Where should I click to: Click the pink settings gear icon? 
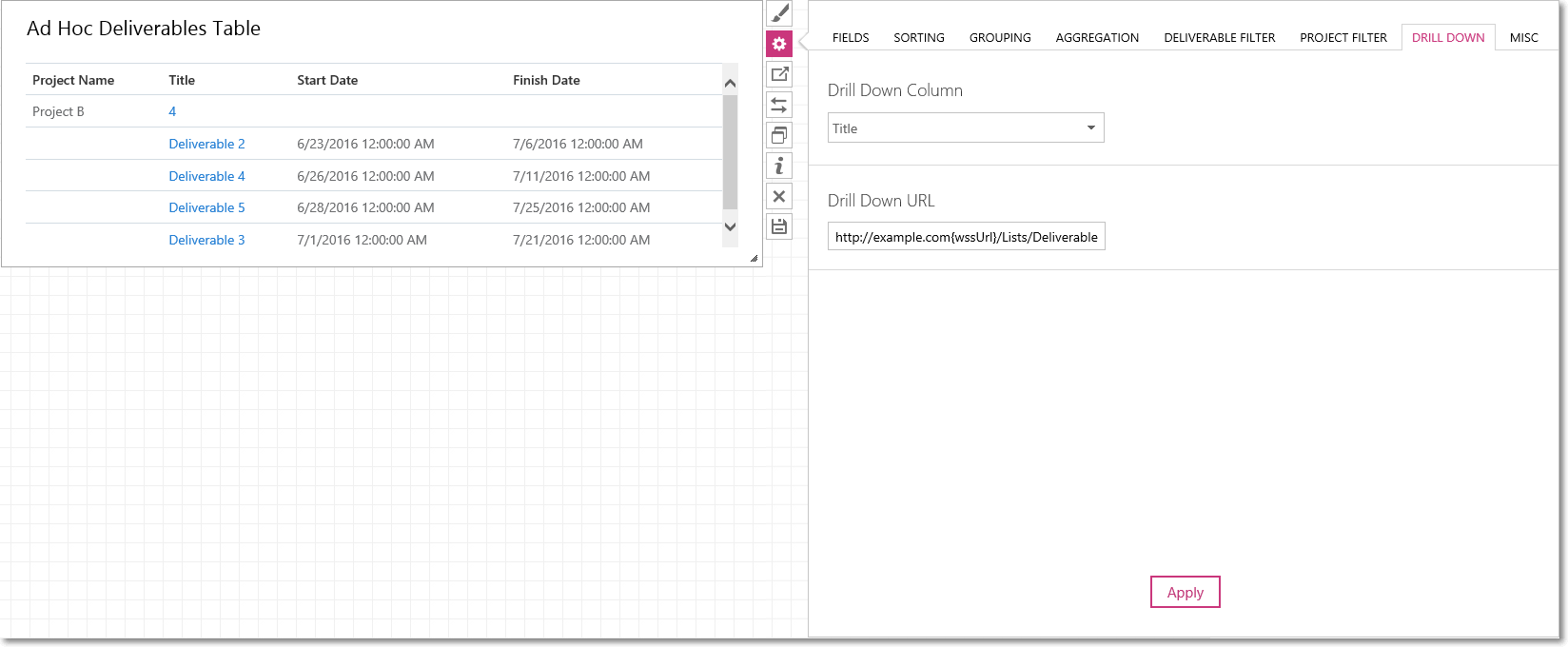point(779,44)
